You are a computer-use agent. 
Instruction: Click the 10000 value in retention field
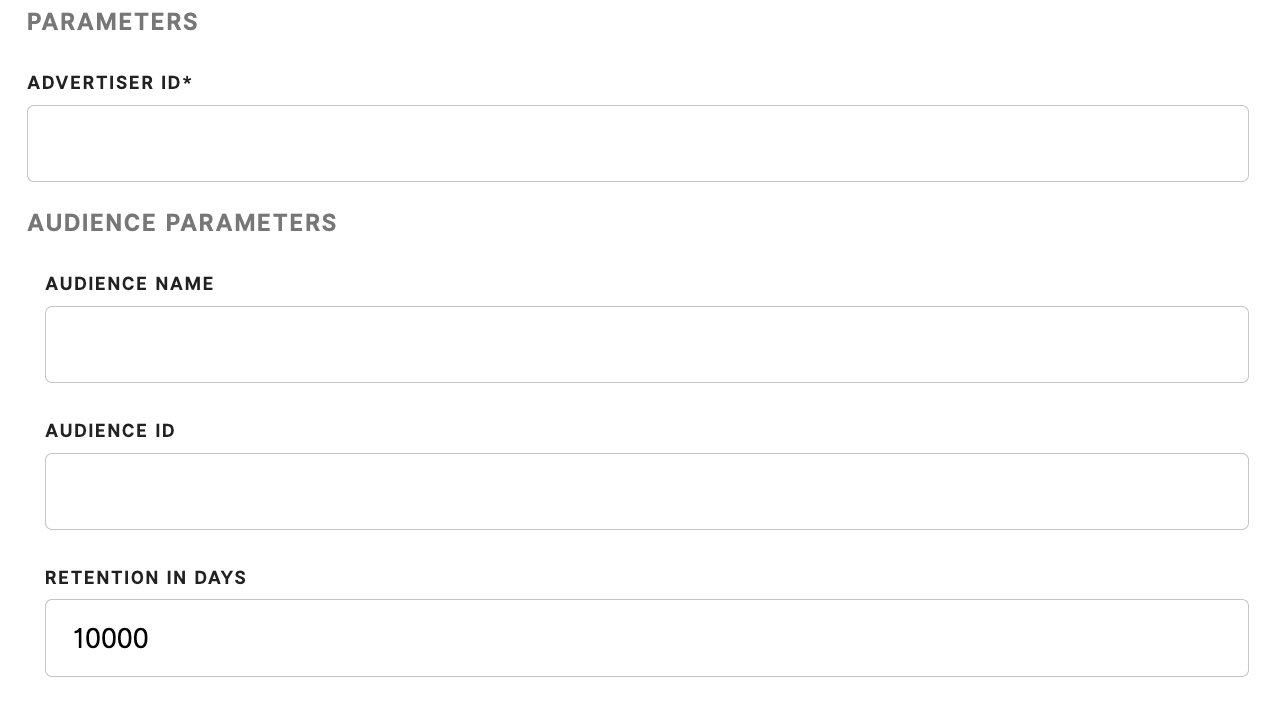pos(111,639)
